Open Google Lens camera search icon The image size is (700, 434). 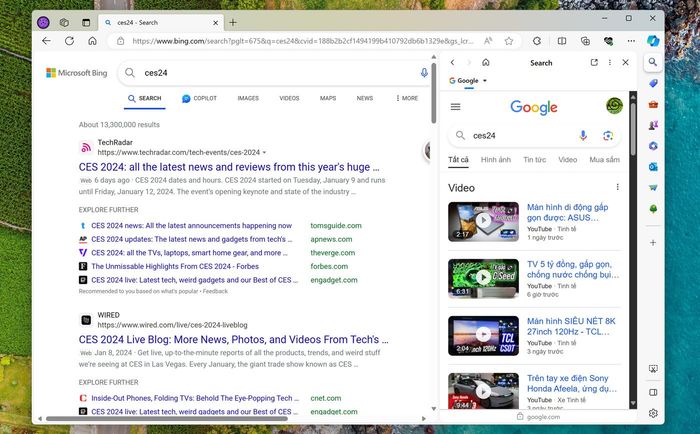point(608,136)
